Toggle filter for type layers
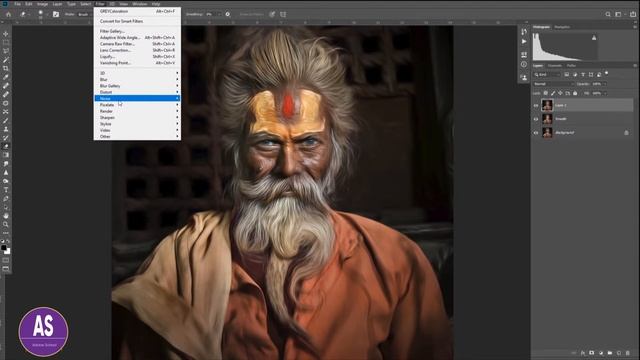Screen dimensions: 640x360 (583, 75)
